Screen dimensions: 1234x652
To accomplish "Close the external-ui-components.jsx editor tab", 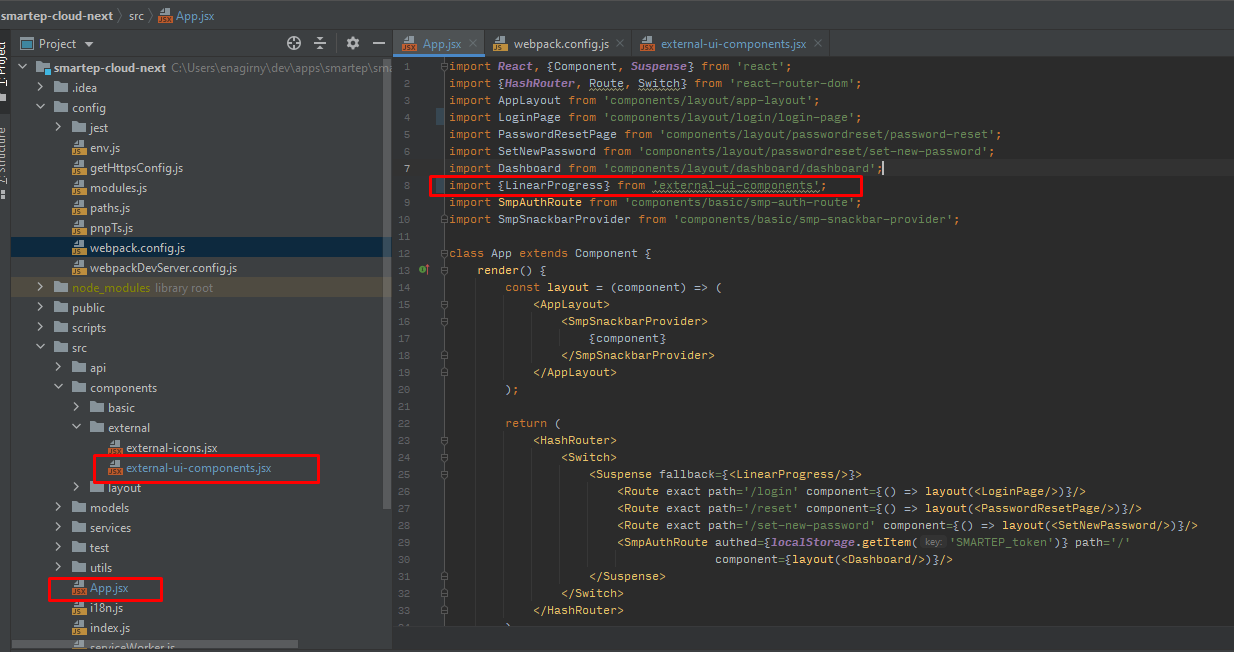I will coord(818,44).
